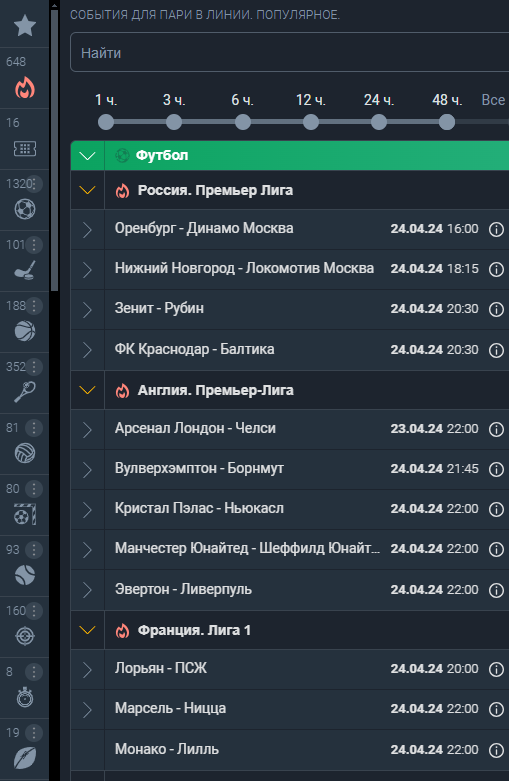Open the favorites star icon
Viewport: 509px width, 781px height.
point(24,25)
